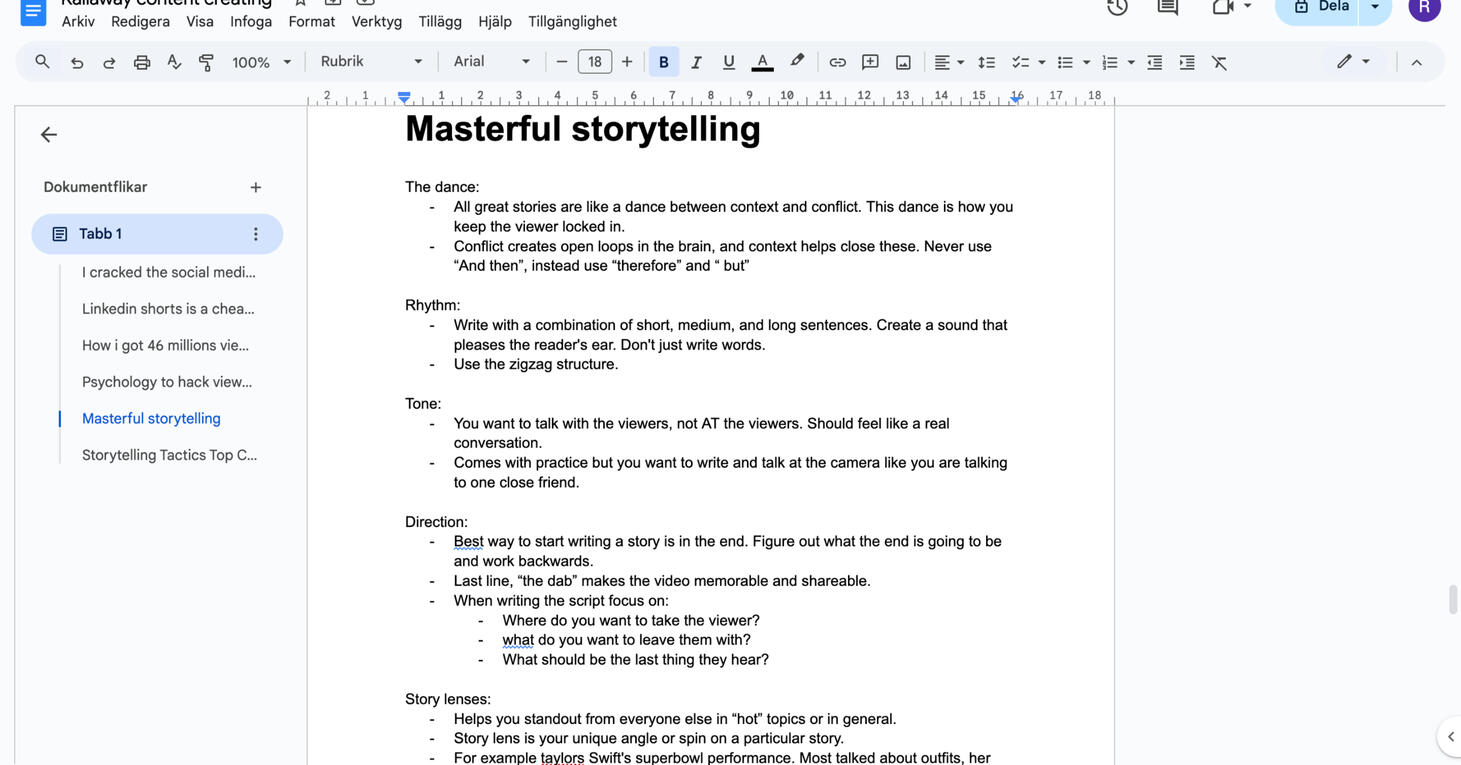Redo the last action
The image size is (1461, 765).
[109, 62]
